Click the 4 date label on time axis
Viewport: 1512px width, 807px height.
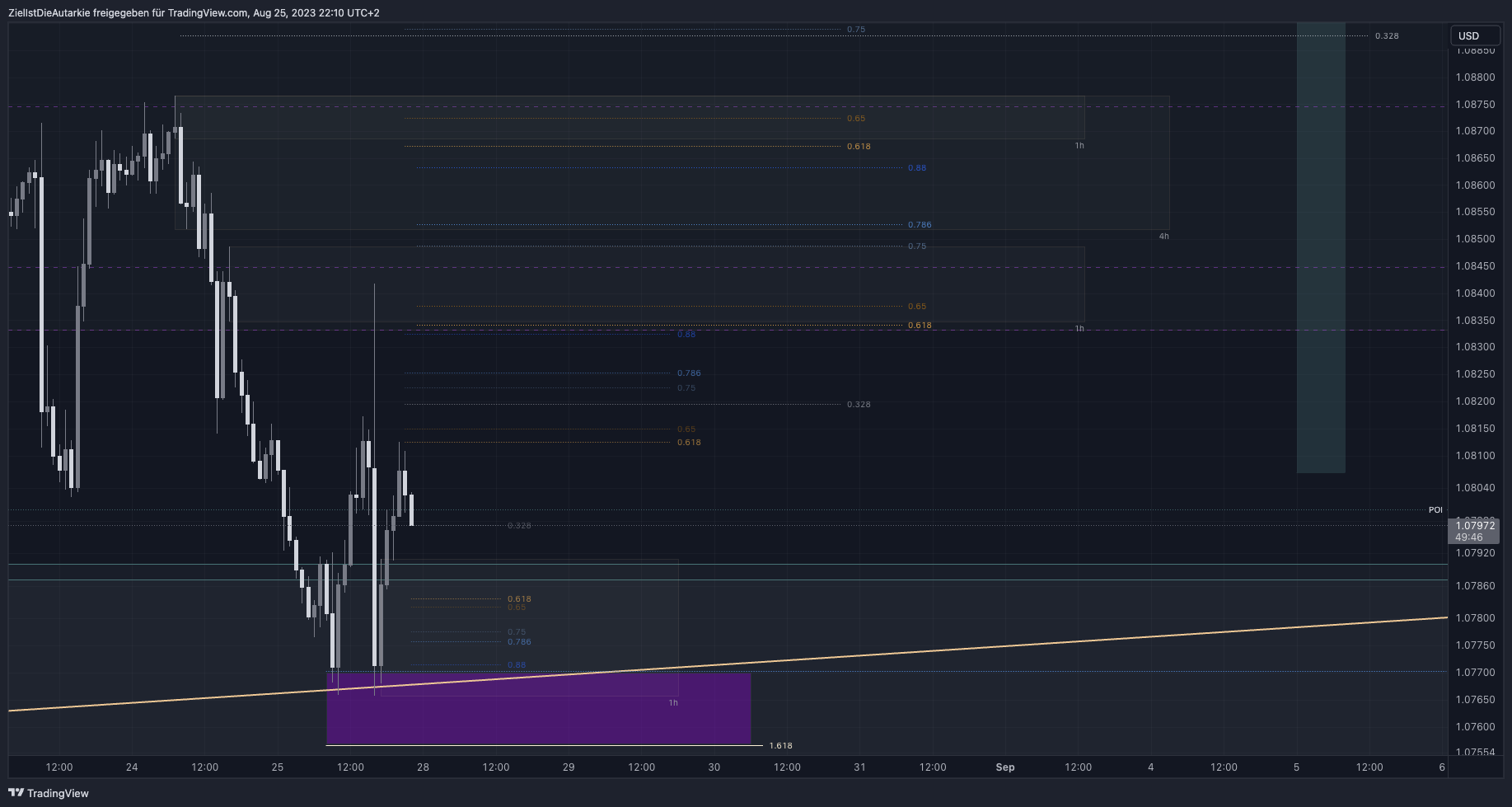pyautogui.click(x=1151, y=767)
